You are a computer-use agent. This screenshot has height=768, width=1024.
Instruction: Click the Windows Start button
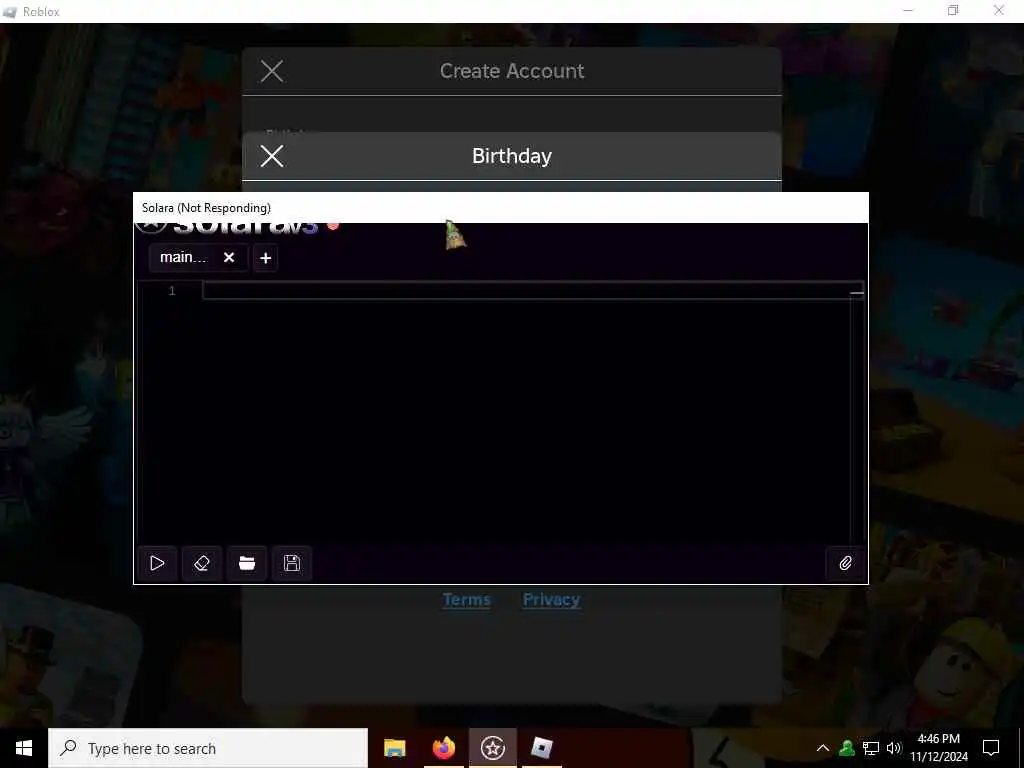coord(24,748)
